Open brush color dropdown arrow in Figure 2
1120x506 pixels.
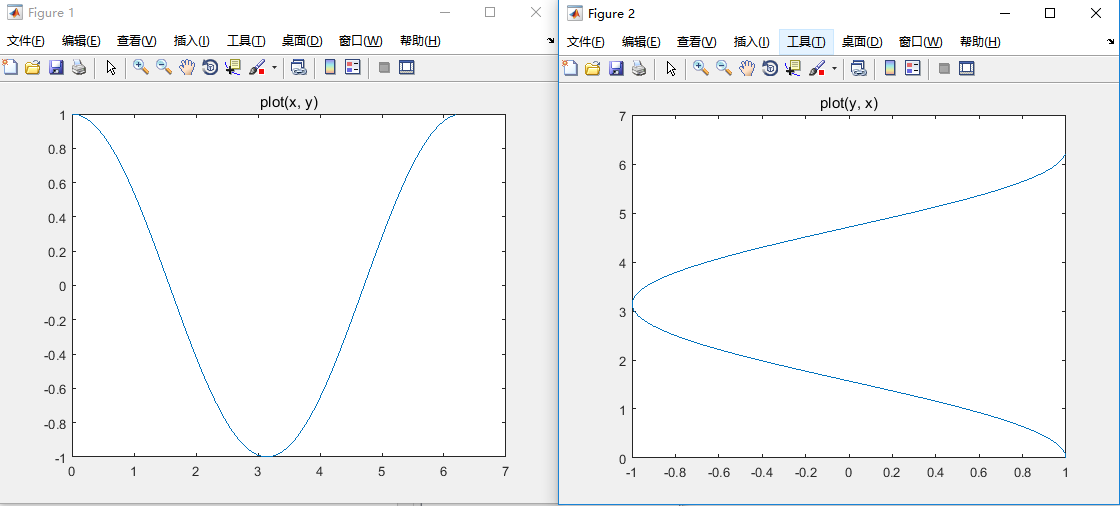pyautogui.click(x=834, y=69)
